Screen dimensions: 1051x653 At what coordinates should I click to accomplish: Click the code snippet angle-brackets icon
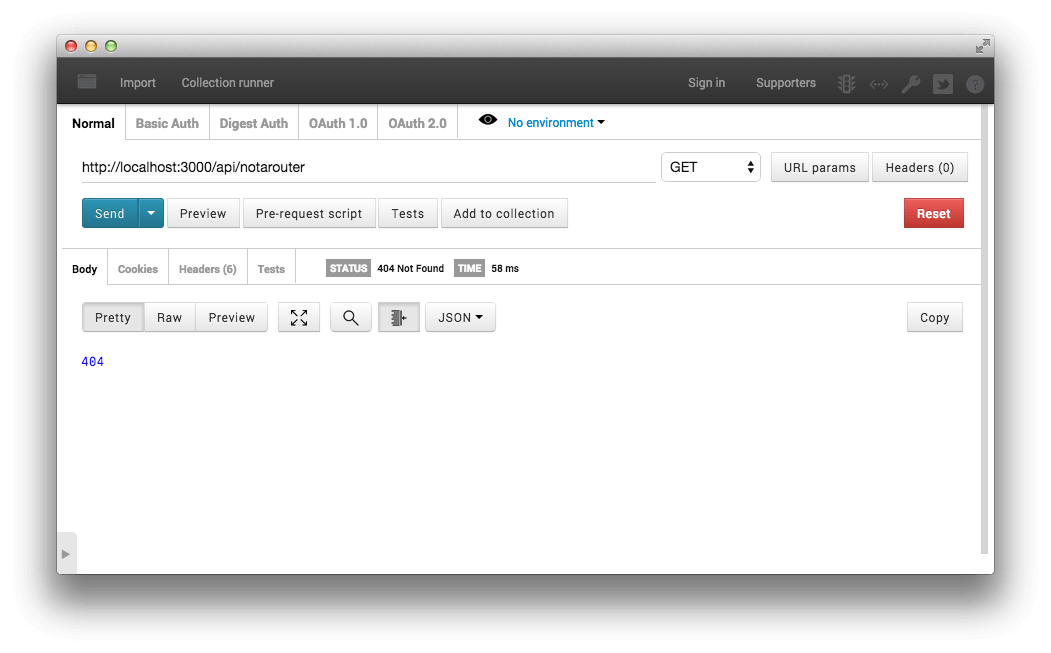pos(879,83)
